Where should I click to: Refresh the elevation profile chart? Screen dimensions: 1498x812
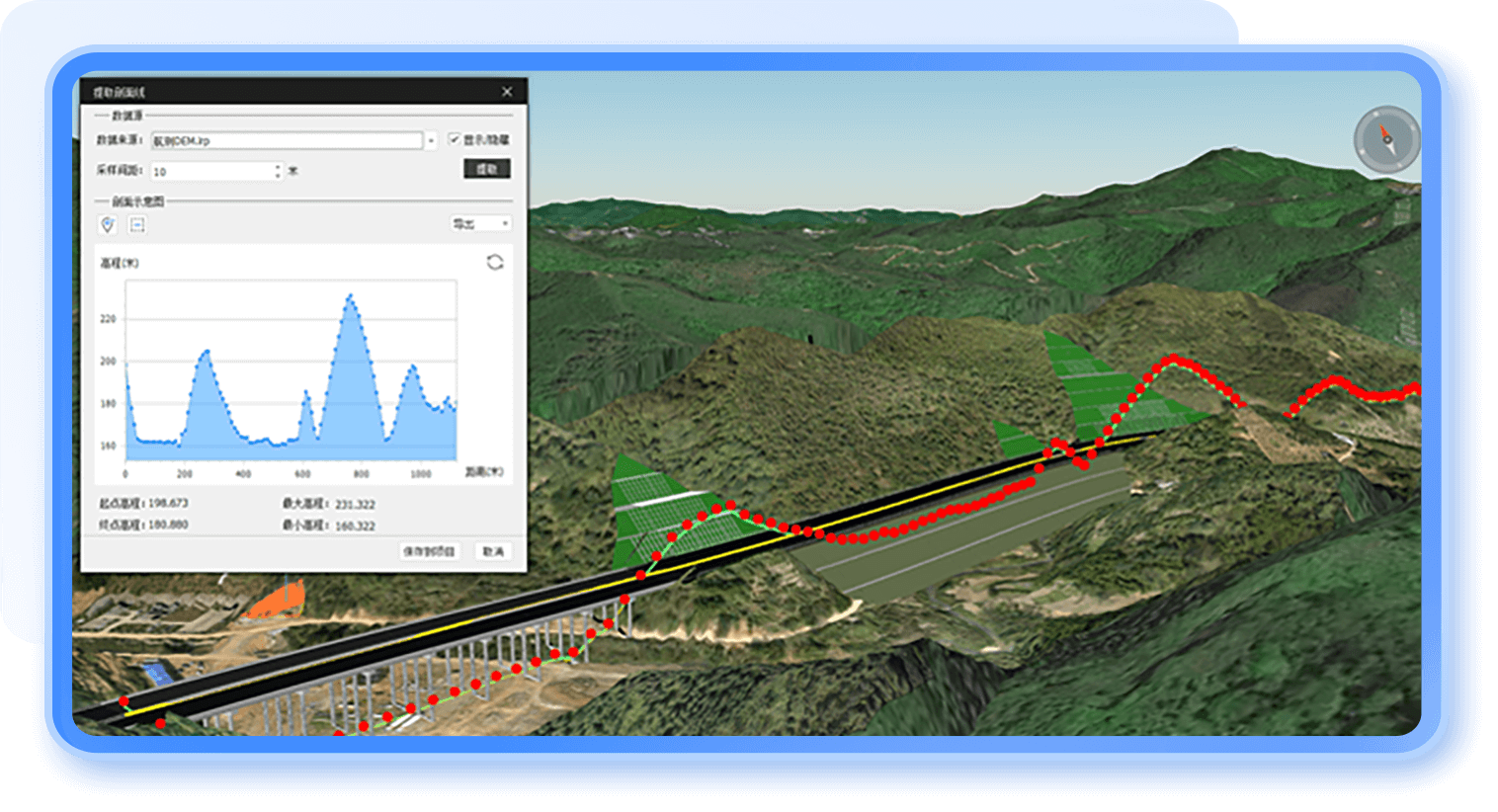(495, 262)
